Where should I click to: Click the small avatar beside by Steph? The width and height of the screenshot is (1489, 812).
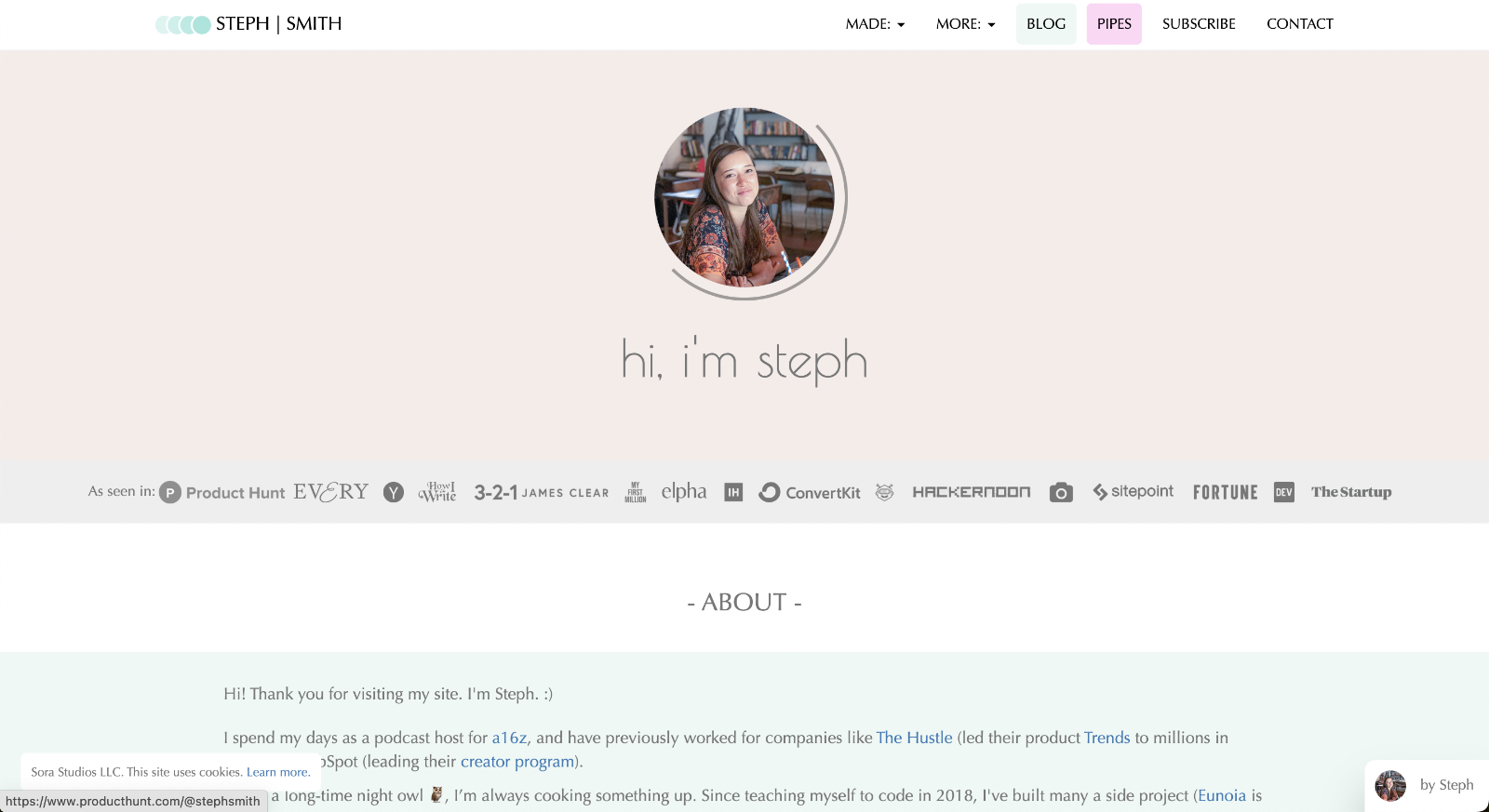(1390, 786)
